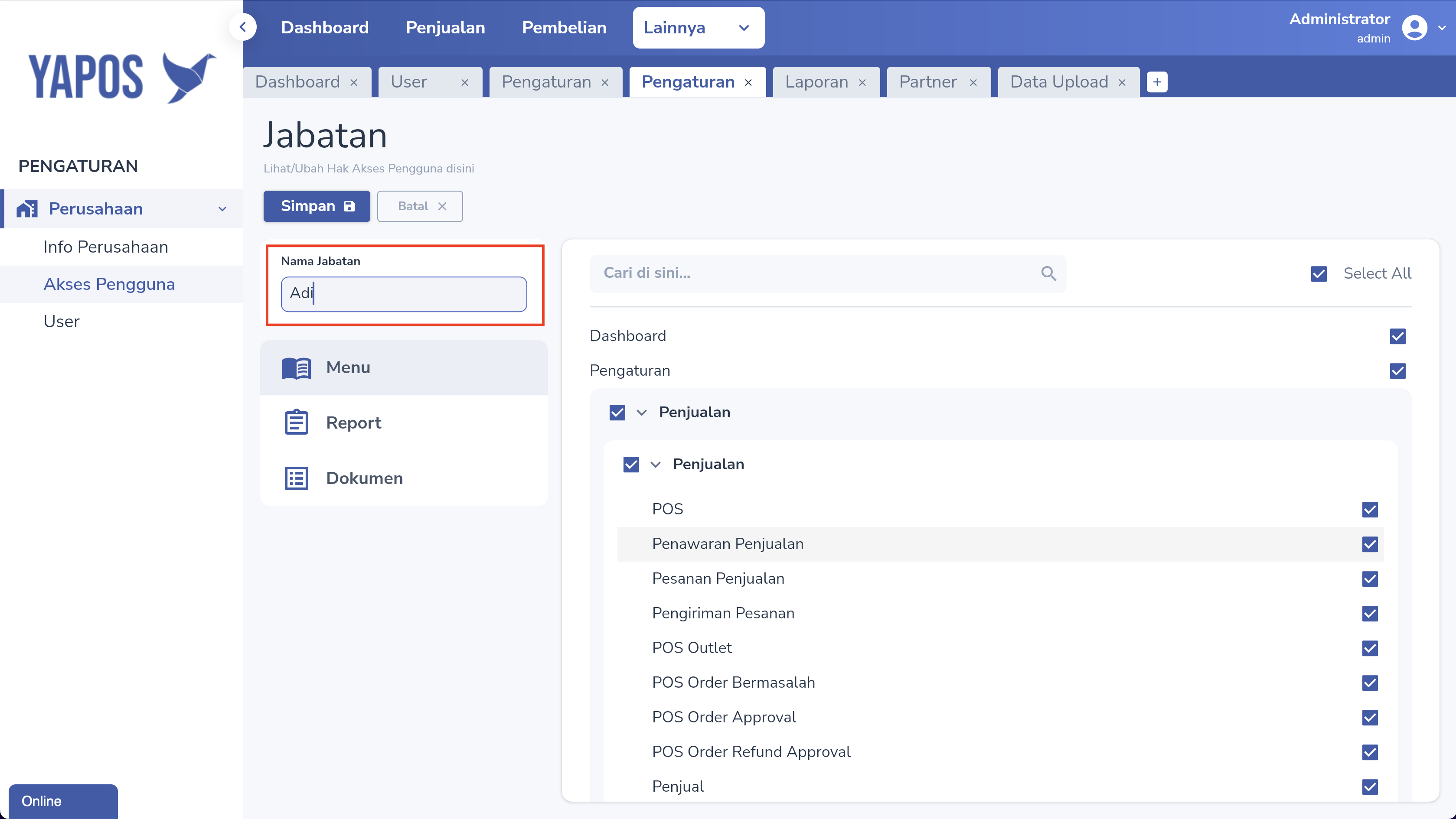Uncheck the Pengiriman Pesanan checkbox
The height and width of the screenshot is (819, 1456).
[1370, 614]
